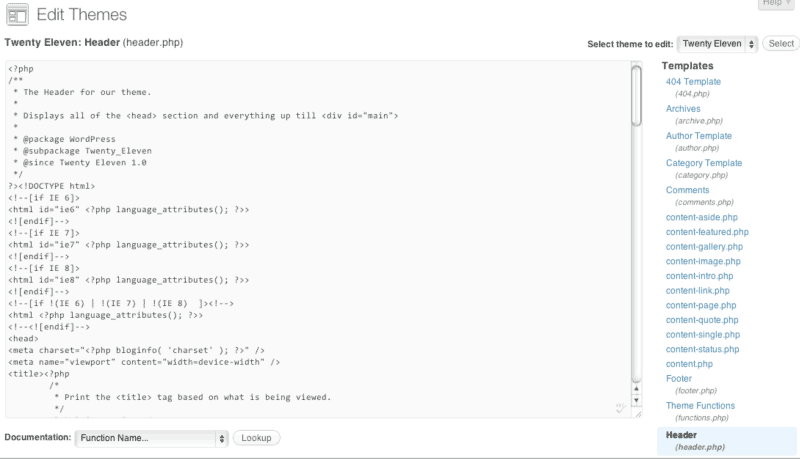Open the Comments template
800x459 pixels.
coord(688,190)
